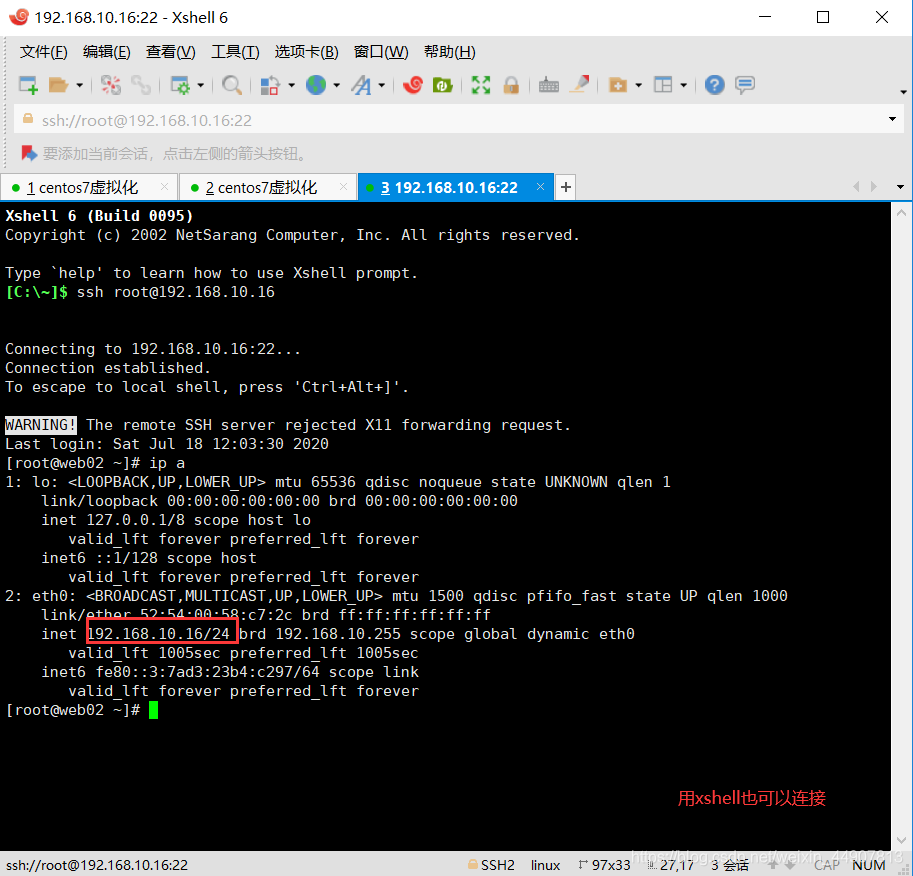Launch Xftp with the red swirl icon
The width and height of the screenshot is (913, 876).
coord(413,85)
